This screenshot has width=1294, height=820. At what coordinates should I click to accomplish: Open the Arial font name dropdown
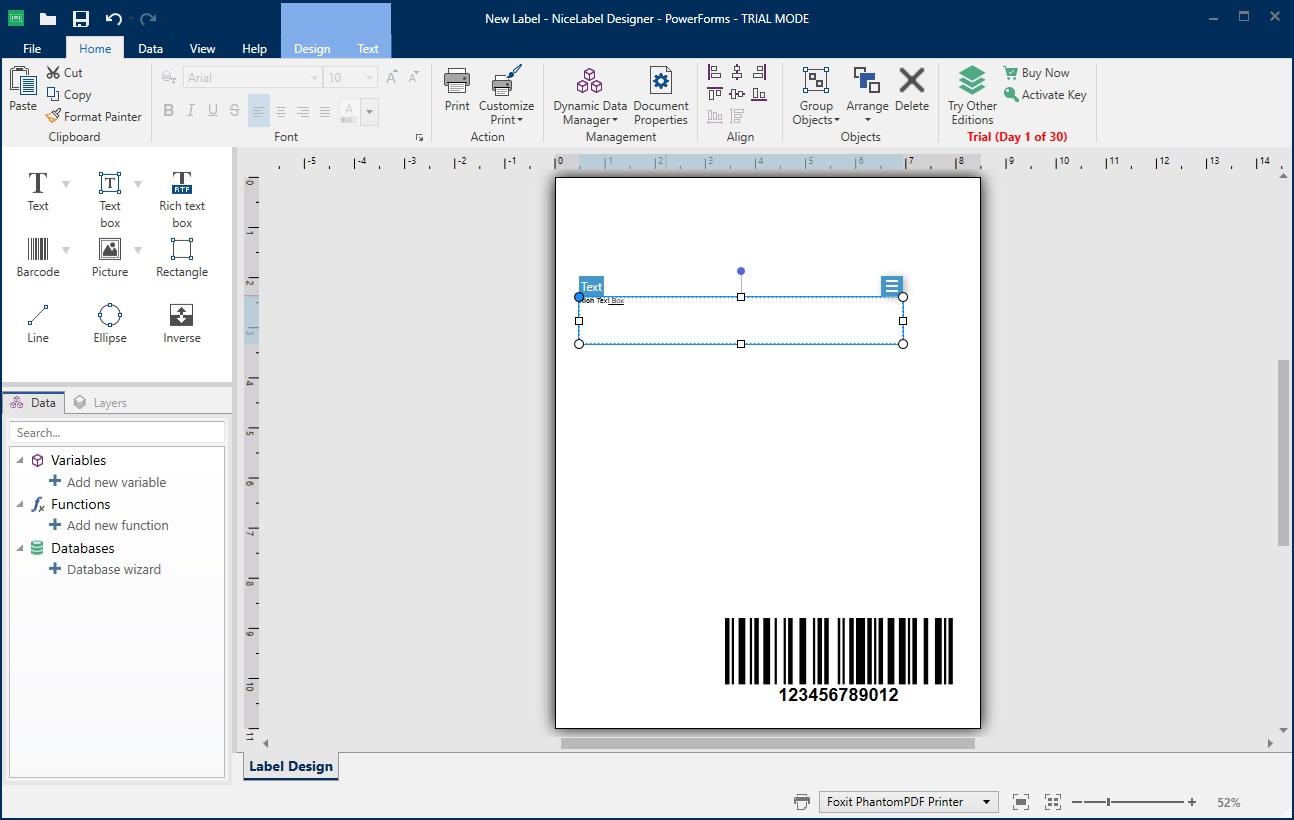[314, 78]
